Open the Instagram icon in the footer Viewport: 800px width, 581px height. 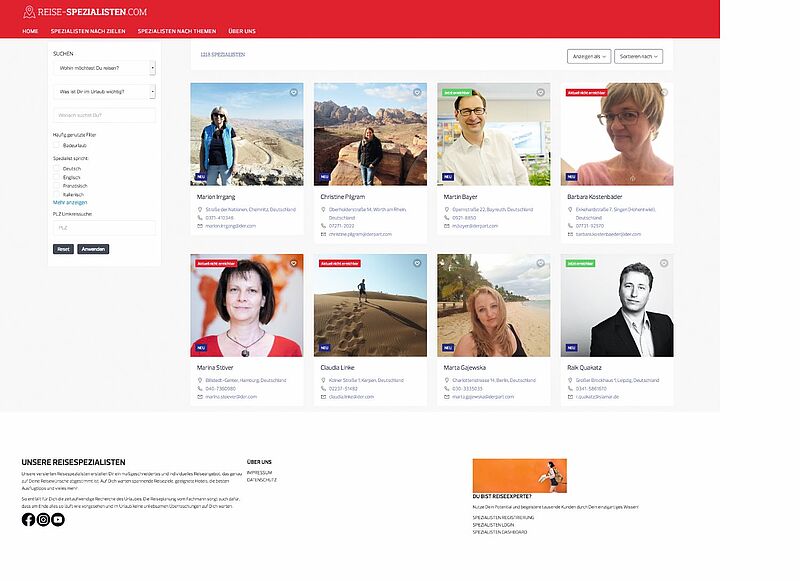[44, 520]
